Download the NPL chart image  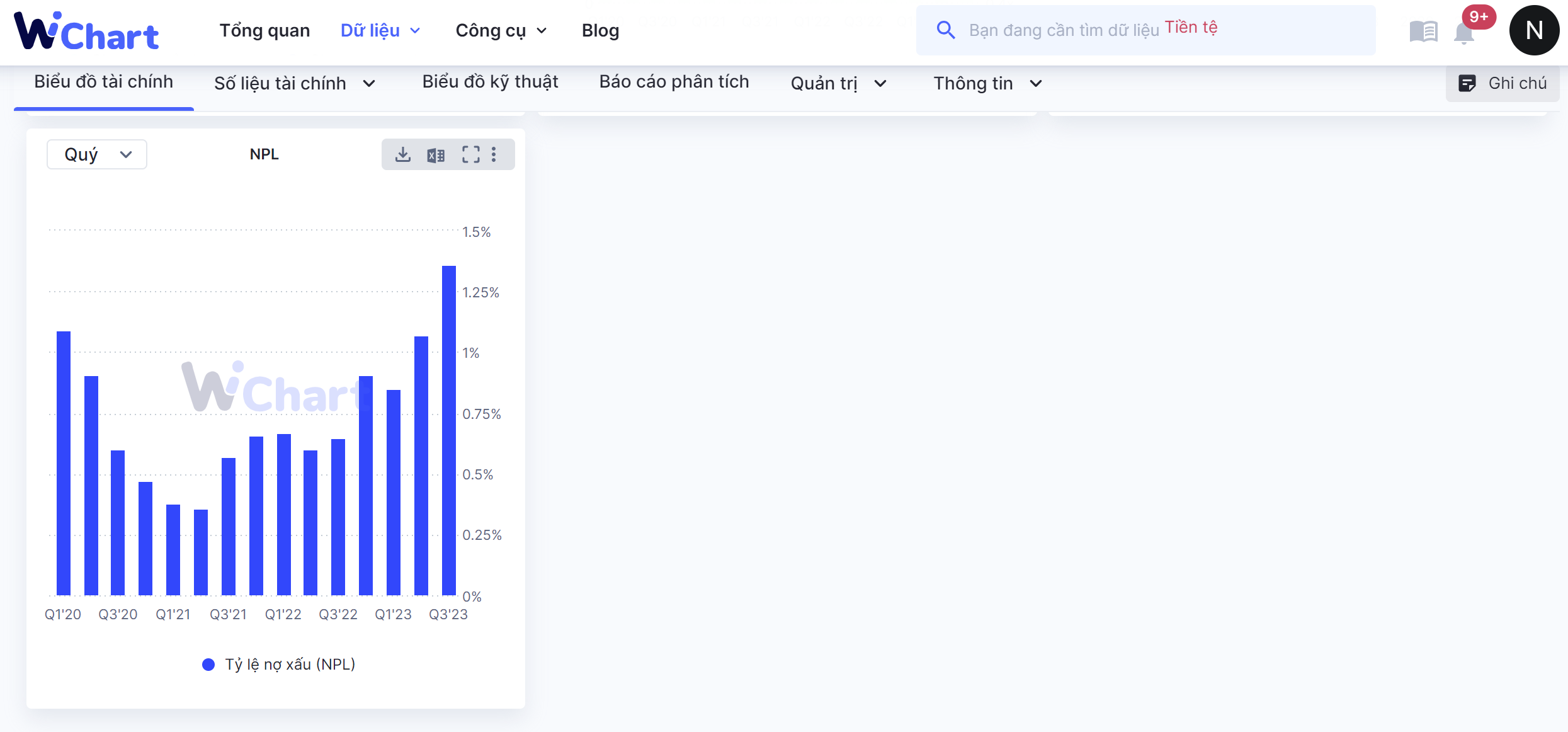point(403,154)
